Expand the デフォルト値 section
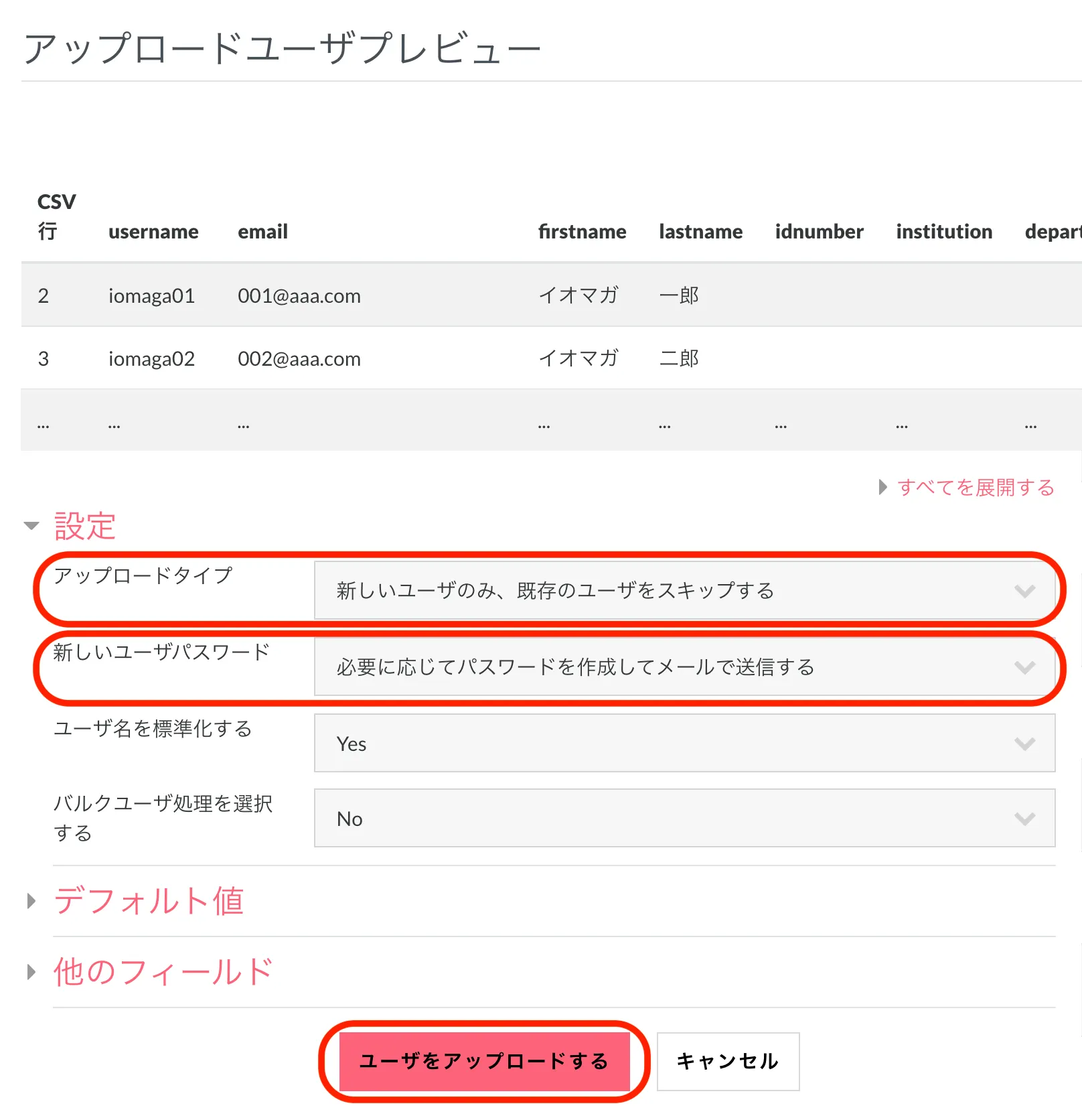 click(149, 900)
